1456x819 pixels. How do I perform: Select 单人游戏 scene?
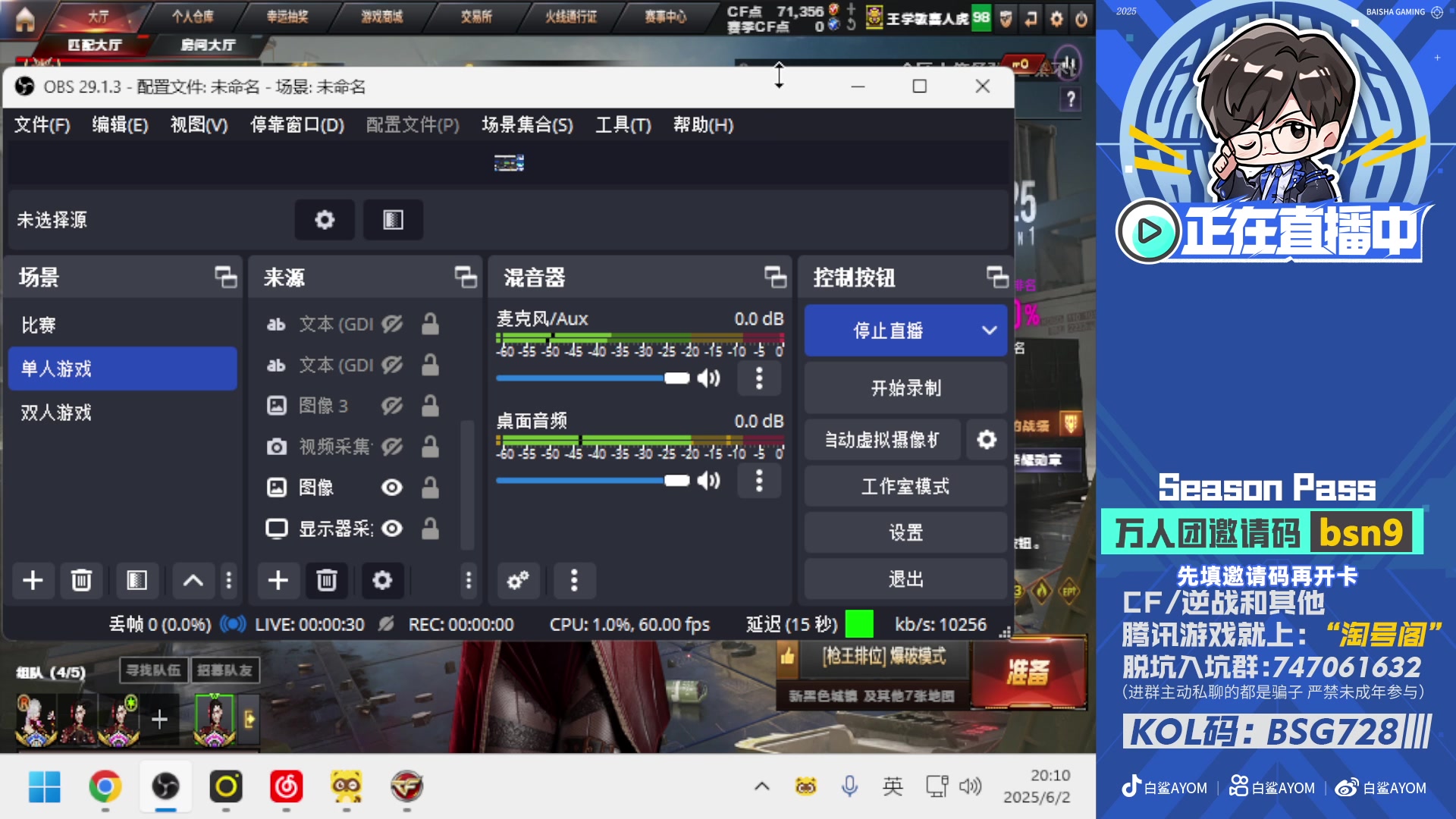coord(122,369)
